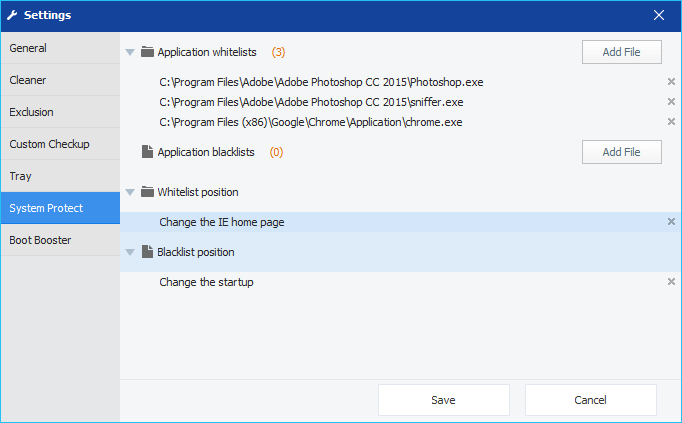Add a file to Application blacklists

[x=622, y=152]
